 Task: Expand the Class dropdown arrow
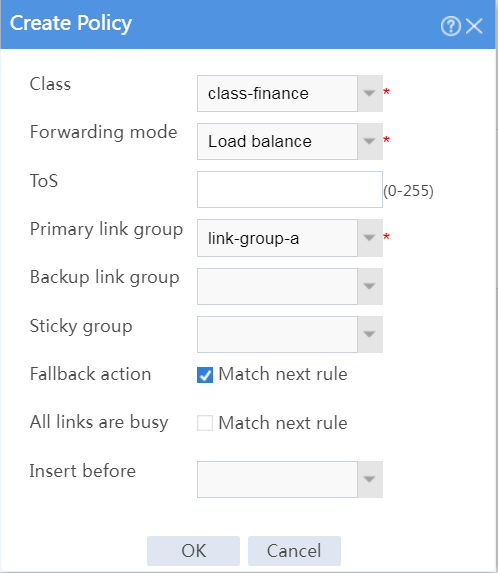(370, 93)
